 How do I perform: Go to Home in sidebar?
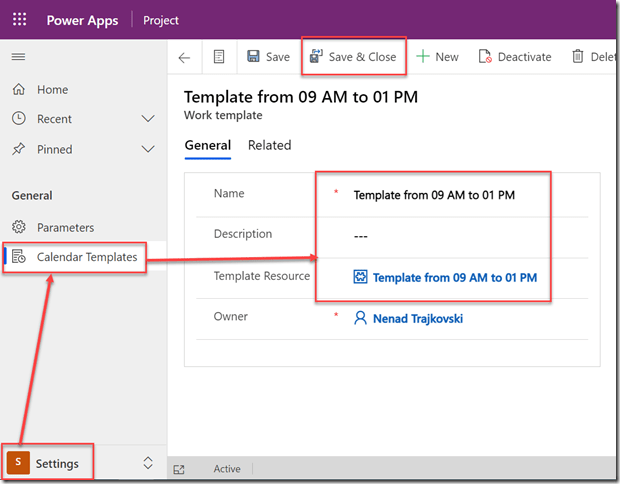(x=52, y=89)
